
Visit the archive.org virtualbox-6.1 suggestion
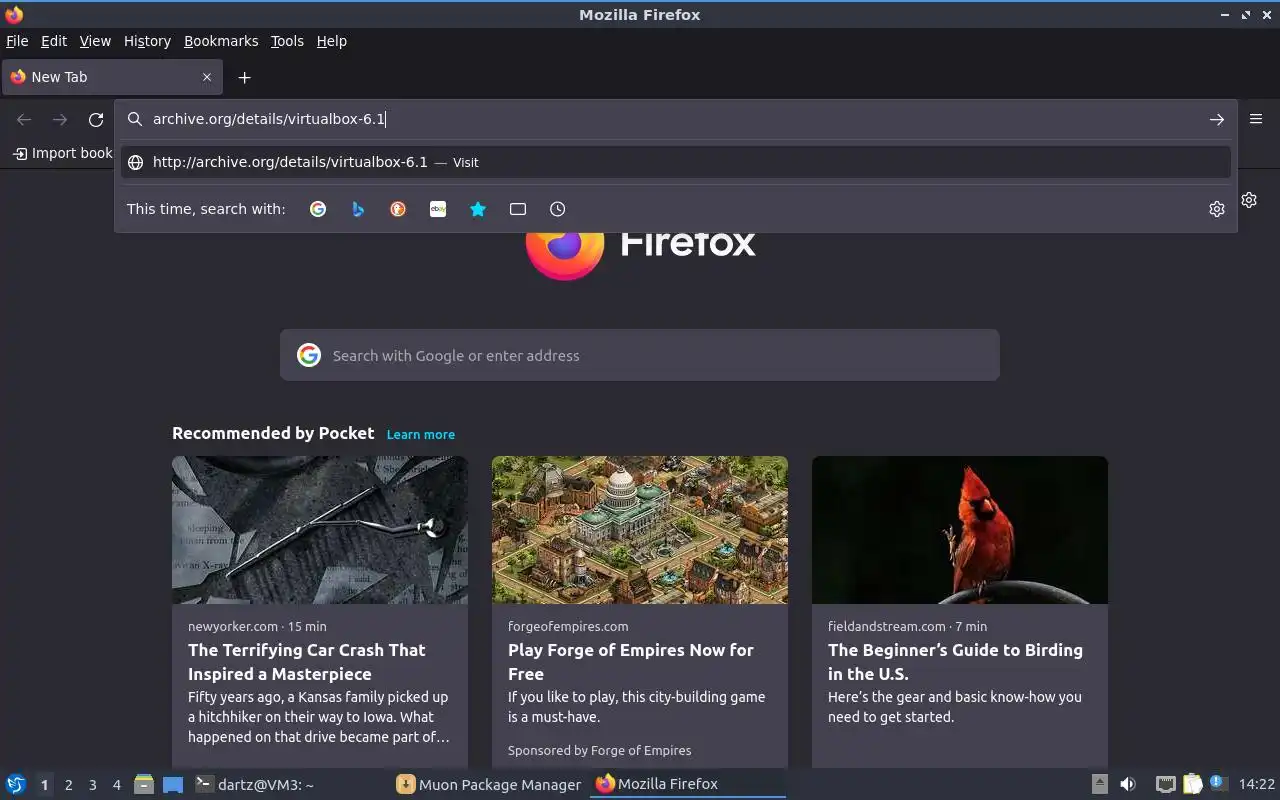pyautogui.click(x=675, y=162)
